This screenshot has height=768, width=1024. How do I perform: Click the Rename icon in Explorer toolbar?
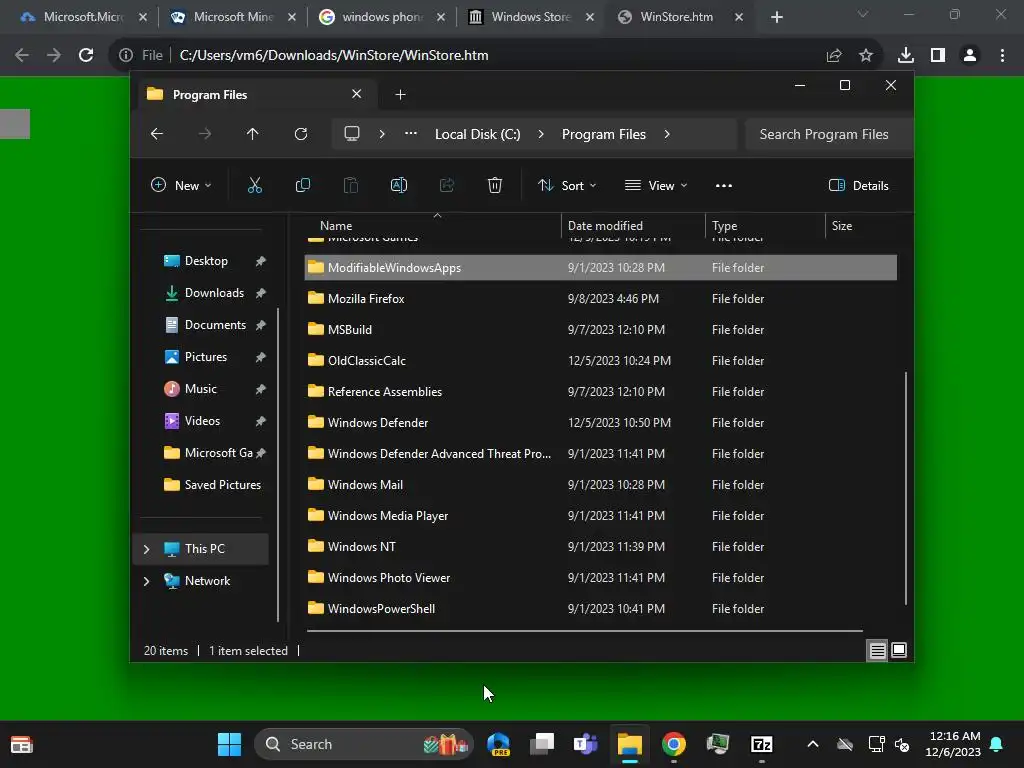[x=398, y=185]
